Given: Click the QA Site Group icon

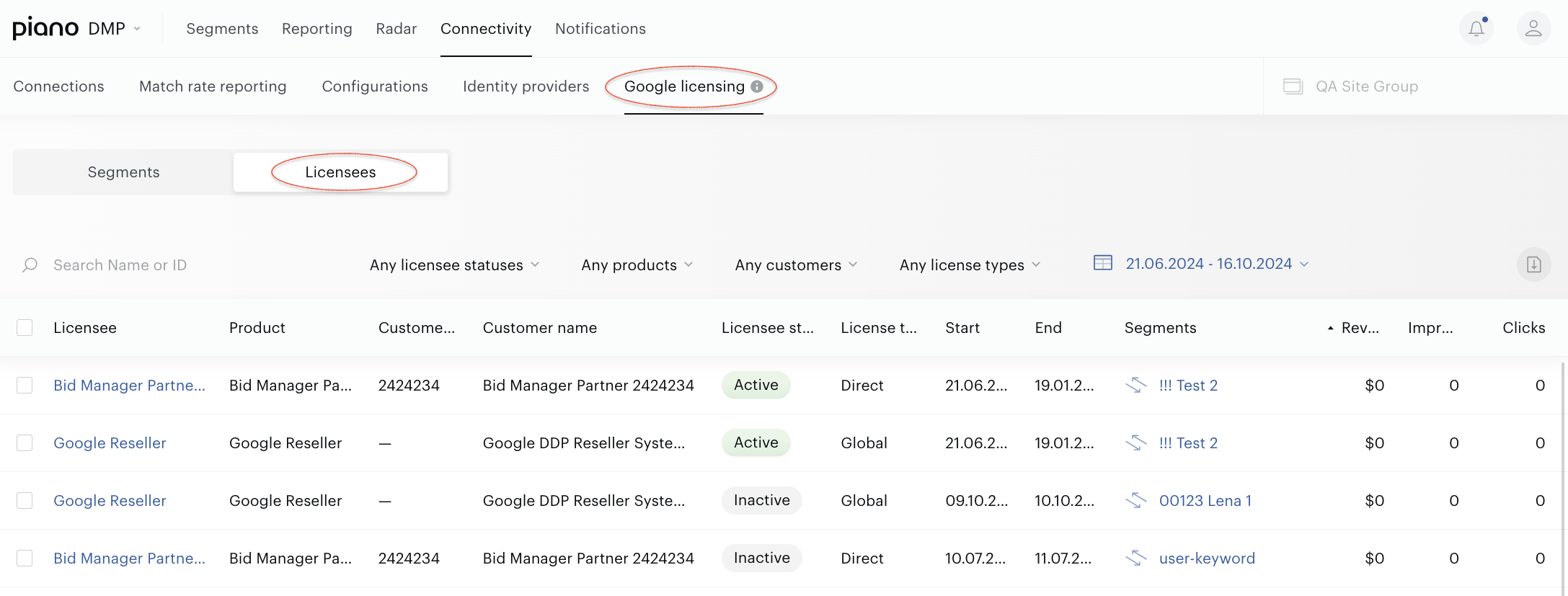Looking at the screenshot, I should (x=1293, y=86).
